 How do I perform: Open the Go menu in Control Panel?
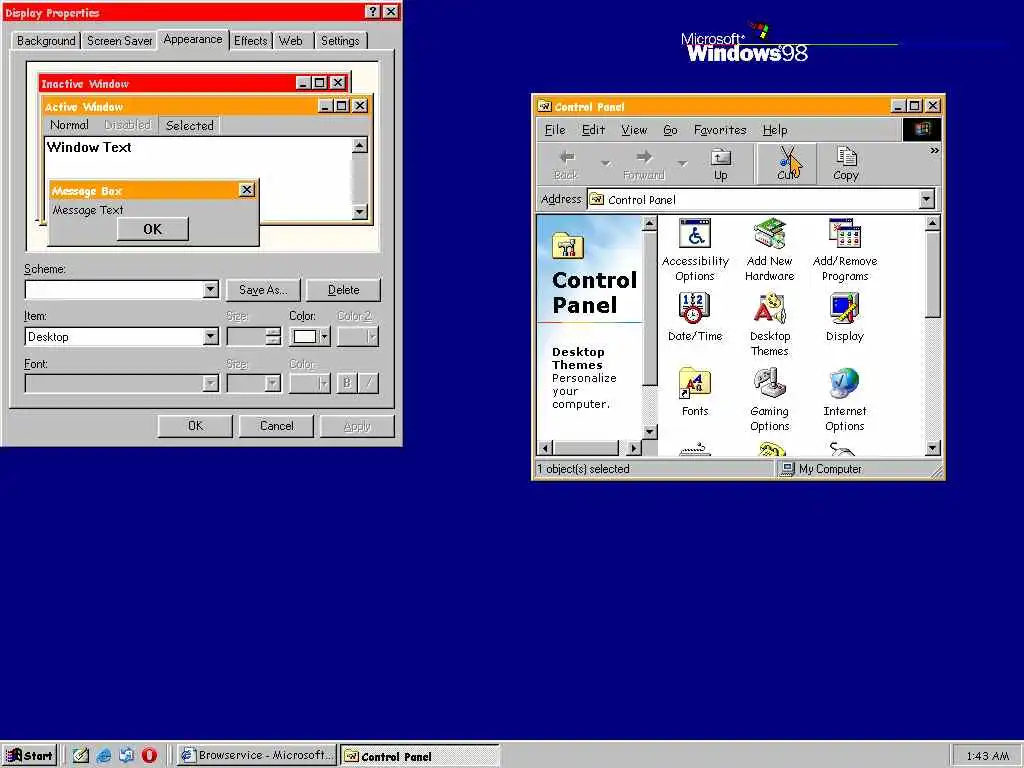pyautogui.click(x=670, y=130)
